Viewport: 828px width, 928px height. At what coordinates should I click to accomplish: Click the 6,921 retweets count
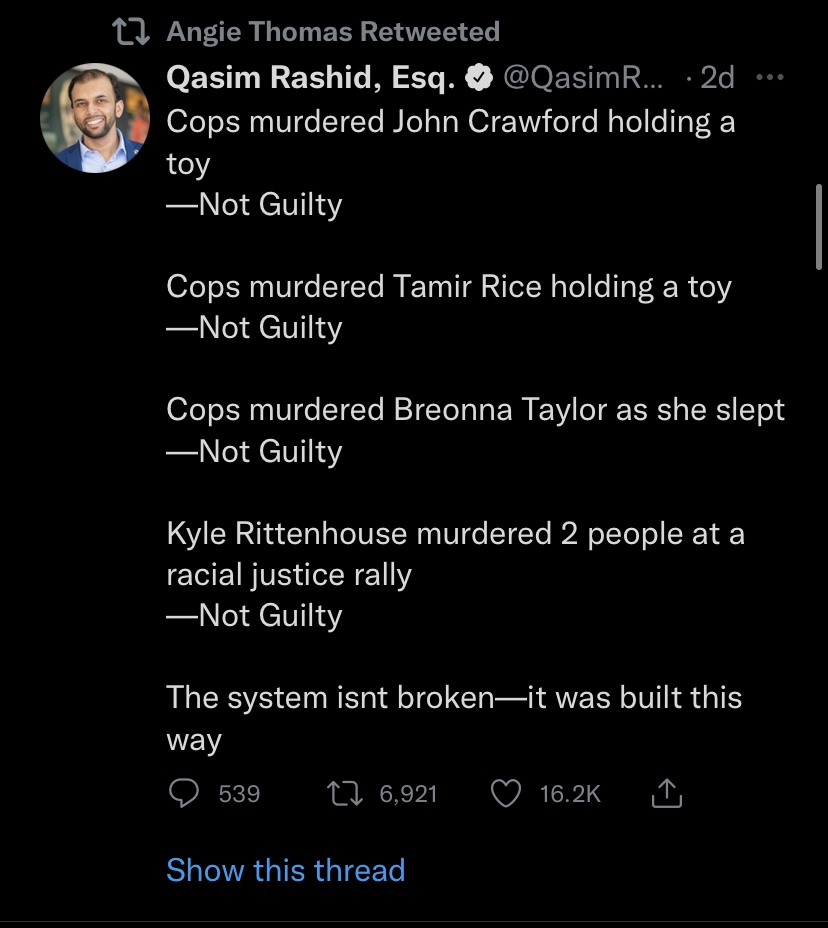tap(408, 794)
